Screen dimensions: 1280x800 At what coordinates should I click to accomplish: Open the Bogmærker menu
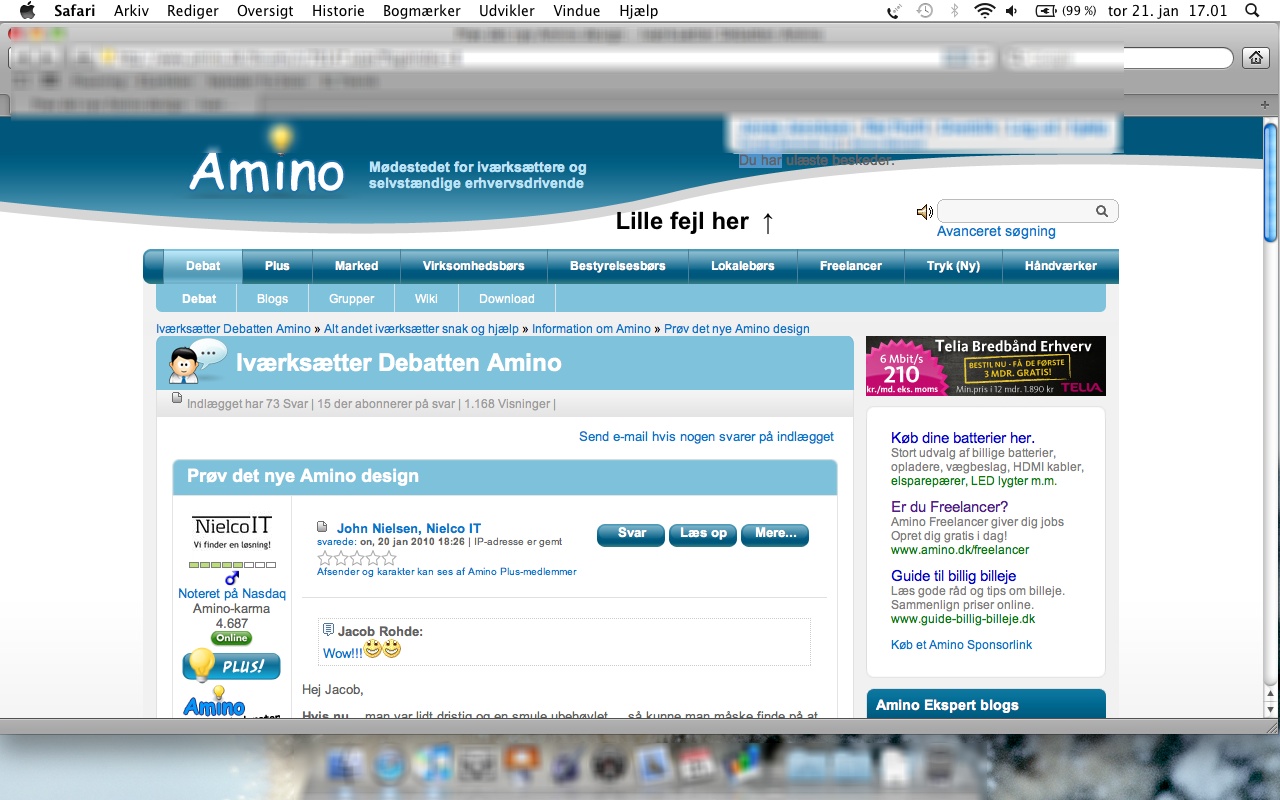[x=421, y=11]
